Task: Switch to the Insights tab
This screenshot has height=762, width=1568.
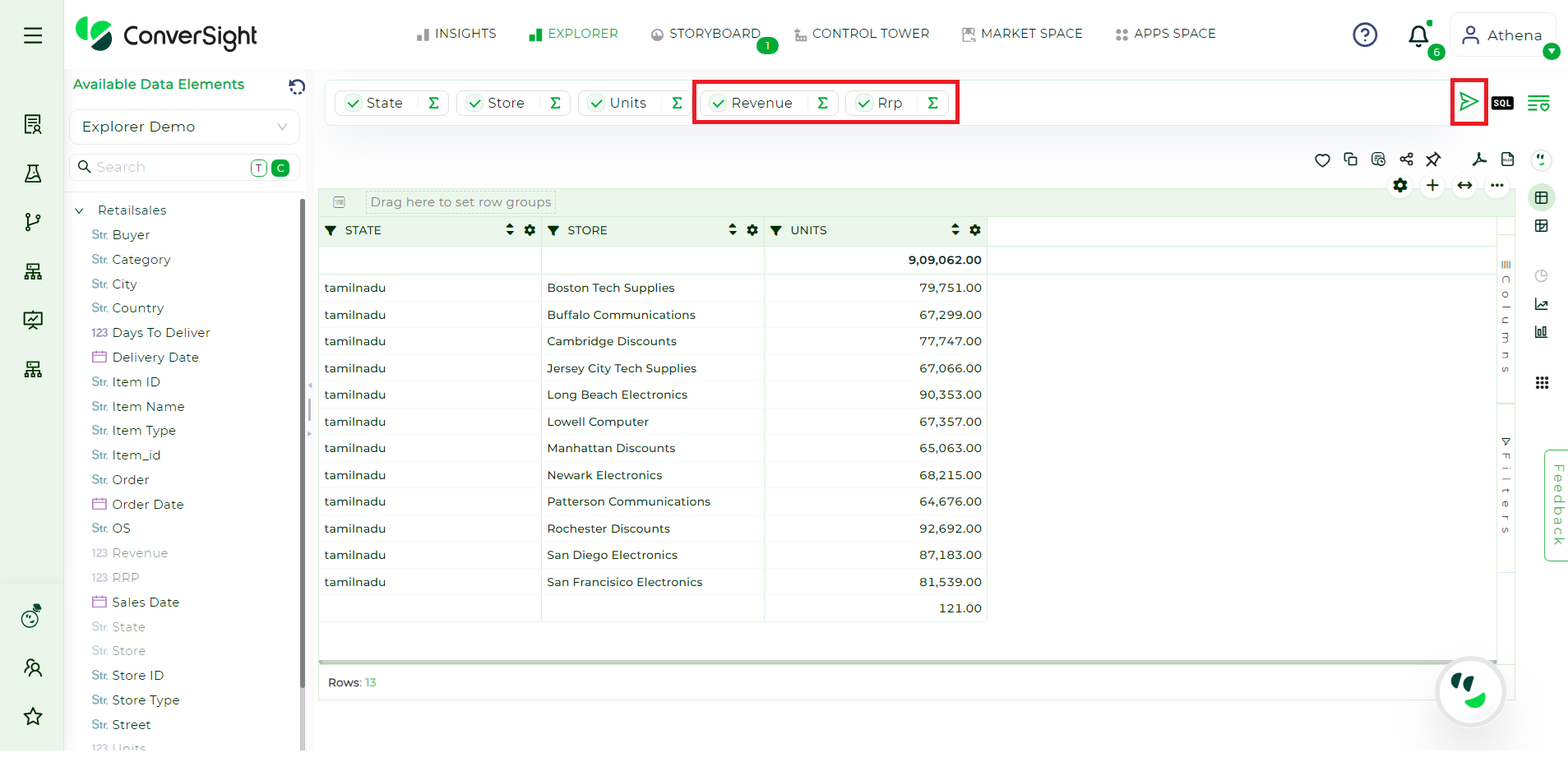Action: pyautogui.click(x=456, y=34)
